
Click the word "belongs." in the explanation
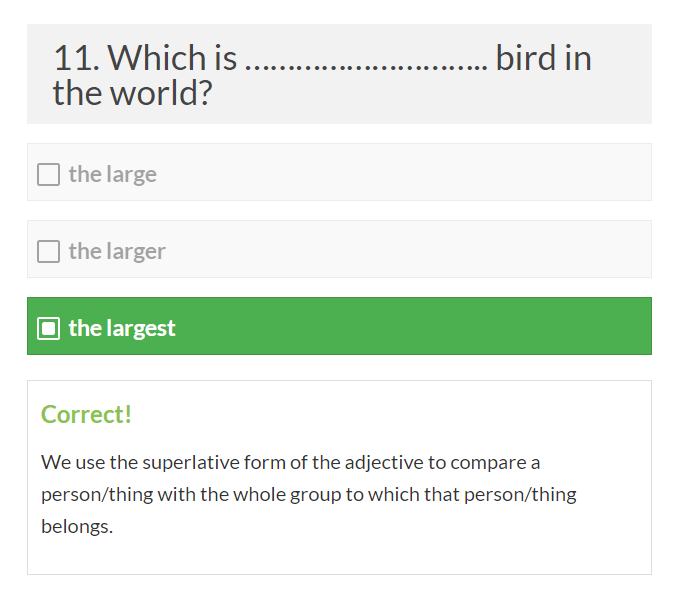[x=77, y=527]
